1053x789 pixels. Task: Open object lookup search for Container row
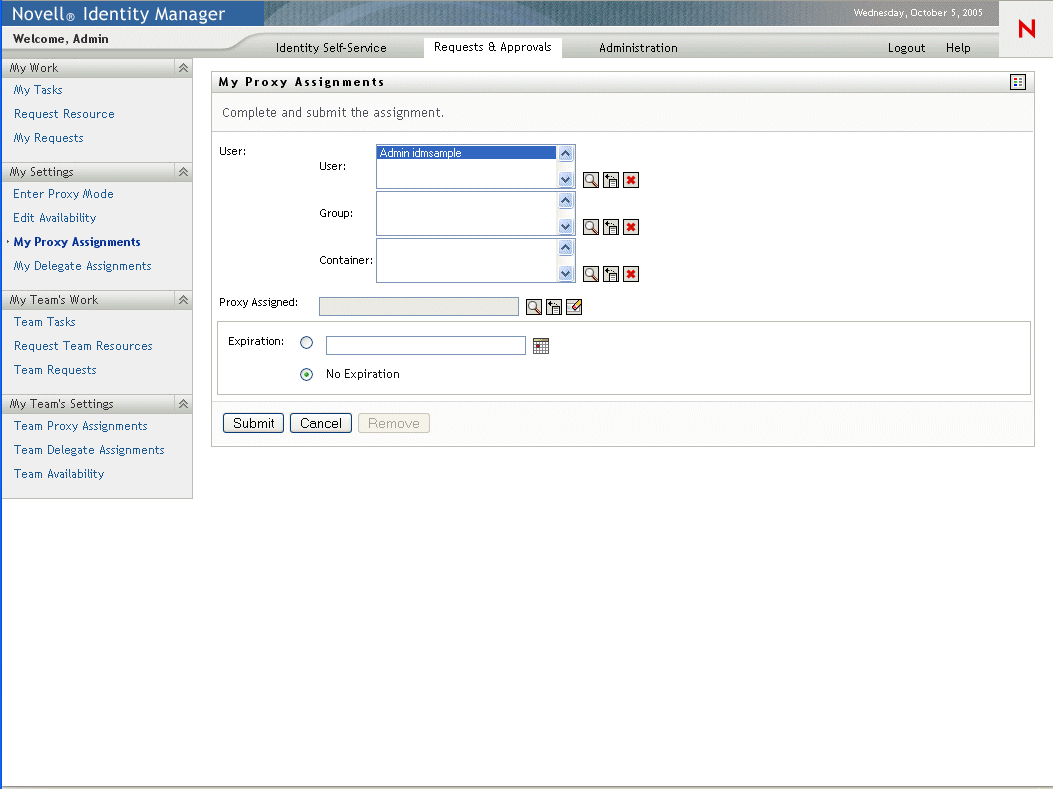tap(591, 274)
